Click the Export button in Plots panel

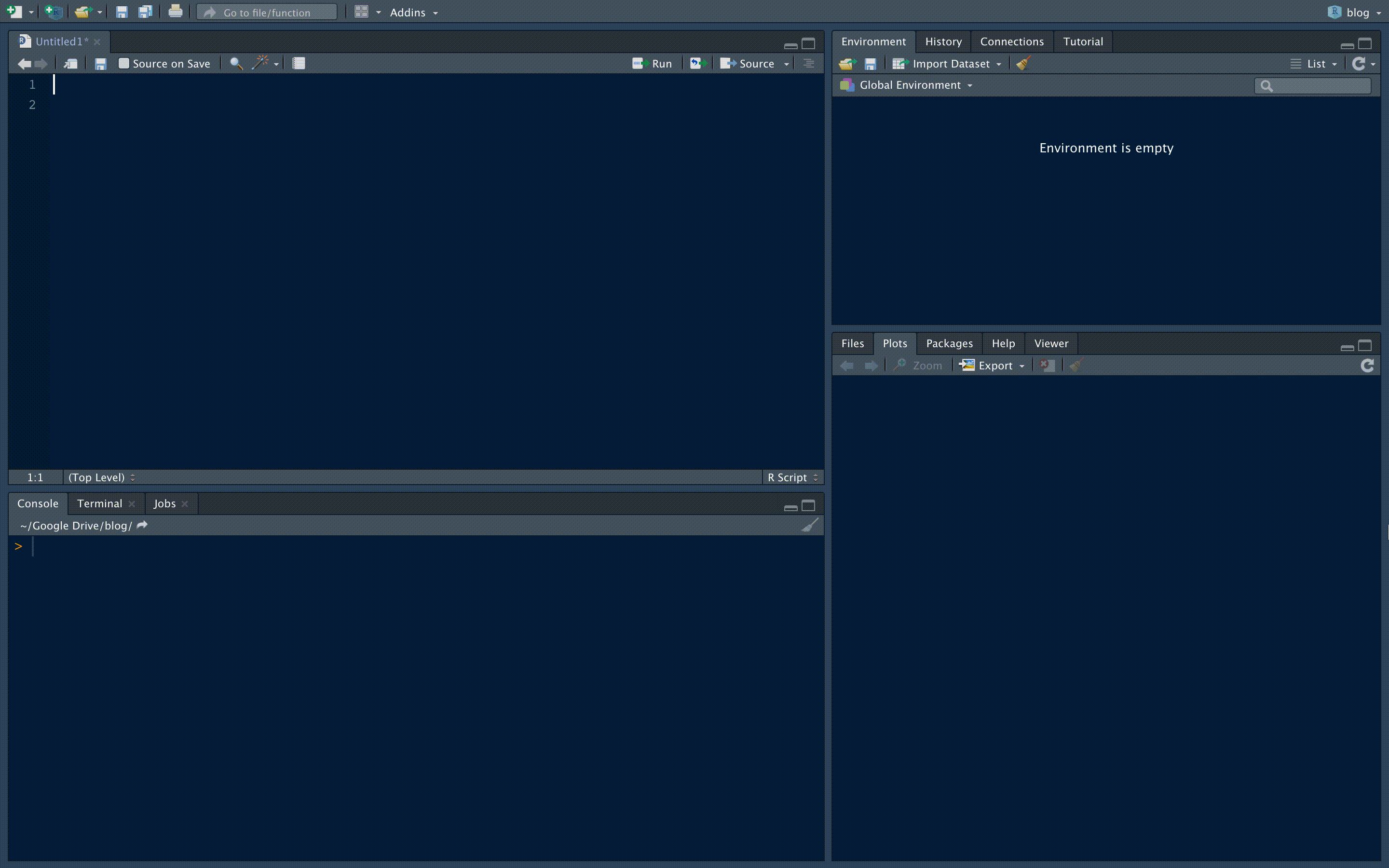[992, 365]
